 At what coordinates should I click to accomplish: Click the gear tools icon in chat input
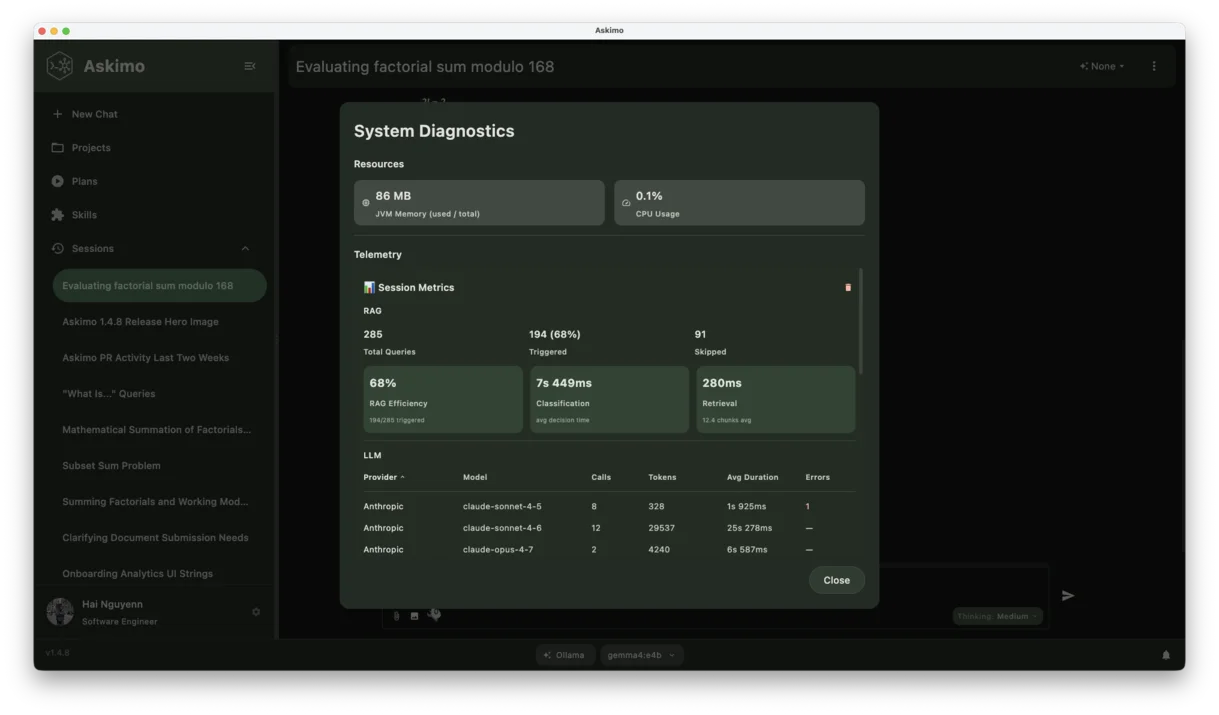point(434,615)
